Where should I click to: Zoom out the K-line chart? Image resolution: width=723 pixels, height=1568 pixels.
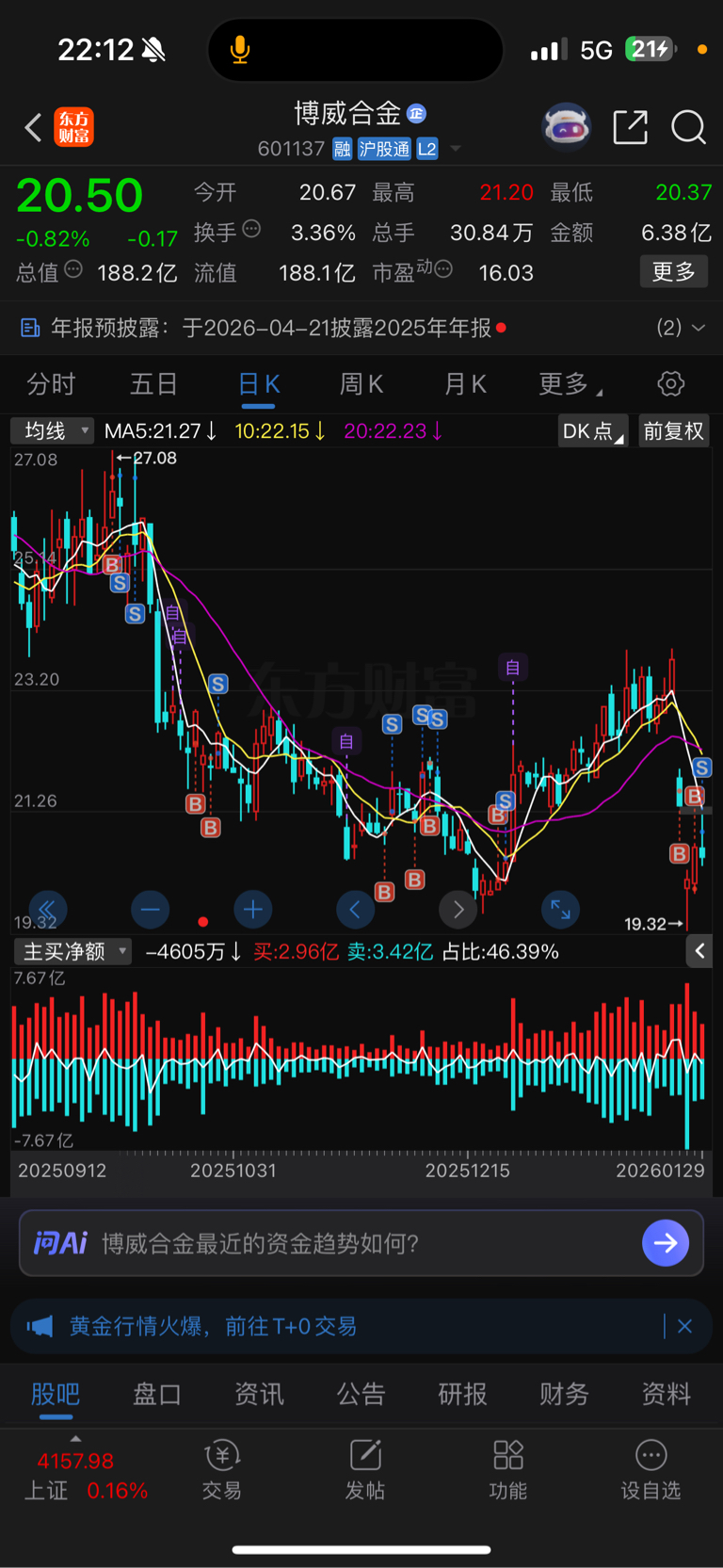pos(150,909)
